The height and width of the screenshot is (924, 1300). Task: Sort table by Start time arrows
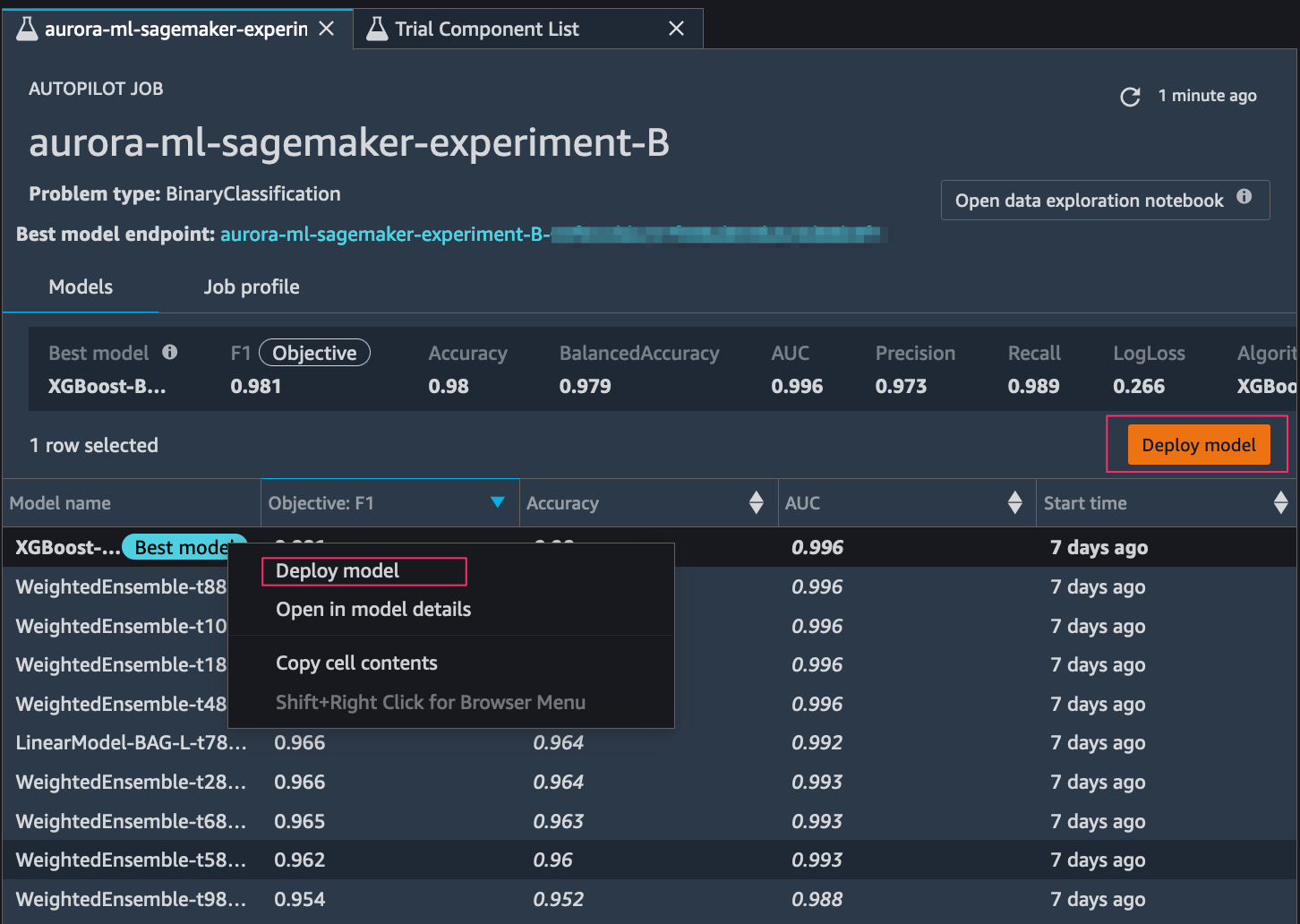[1280, 503]
